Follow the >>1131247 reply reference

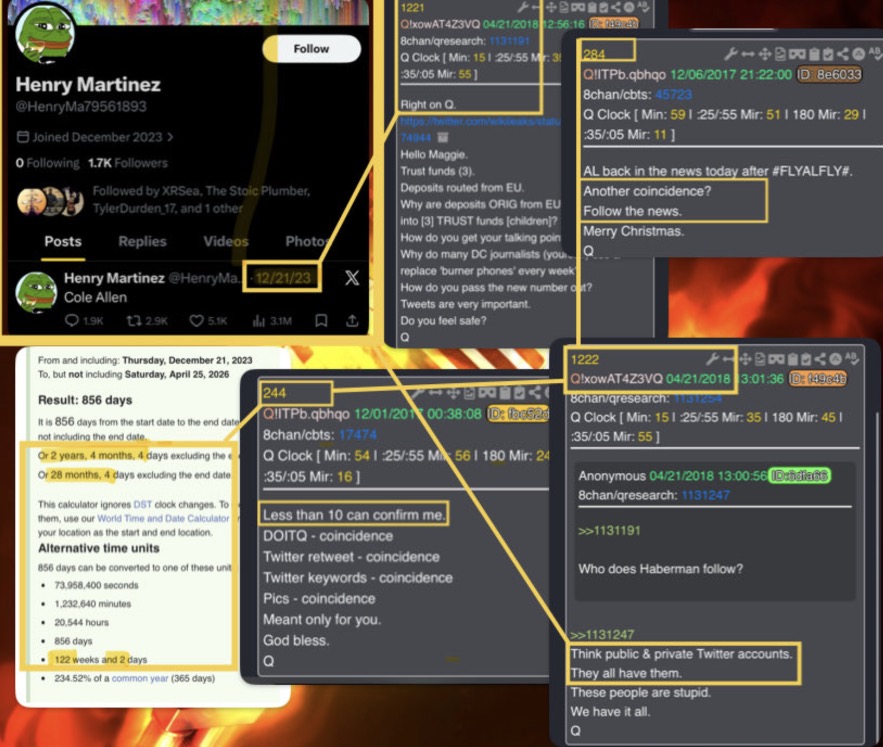tap(602, 635)
